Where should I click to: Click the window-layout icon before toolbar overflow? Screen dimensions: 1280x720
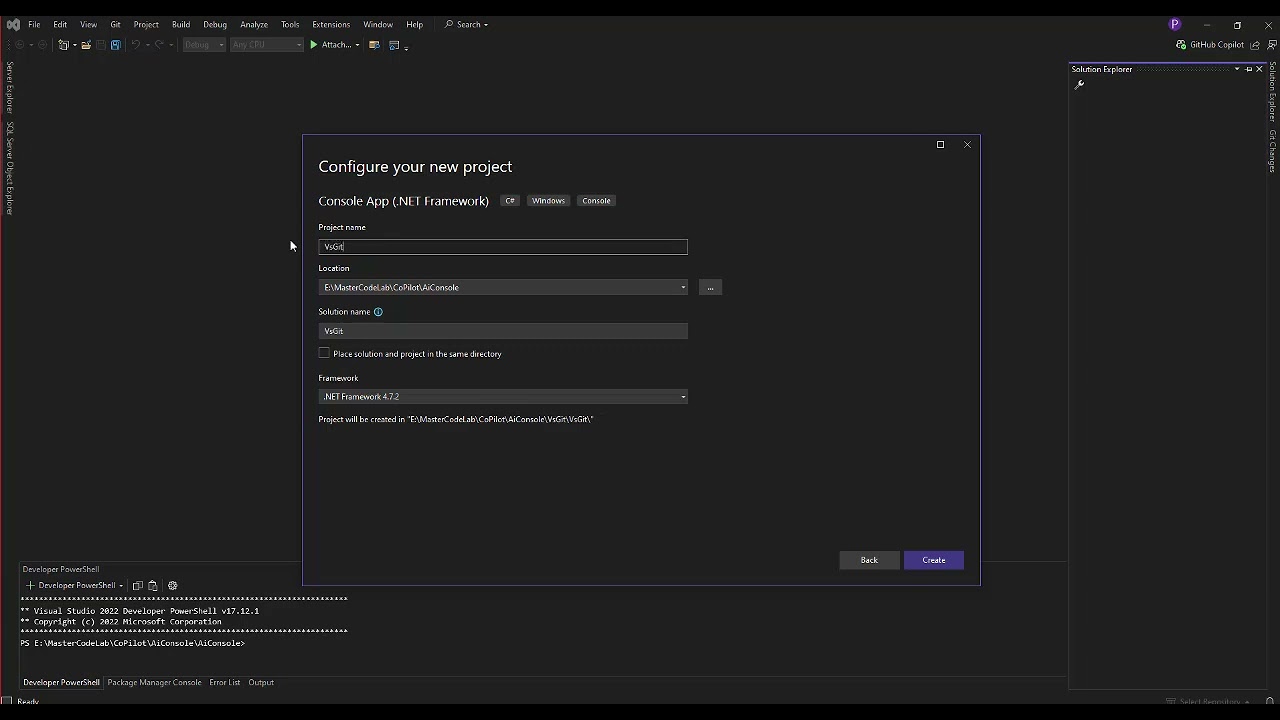[394, 45]
